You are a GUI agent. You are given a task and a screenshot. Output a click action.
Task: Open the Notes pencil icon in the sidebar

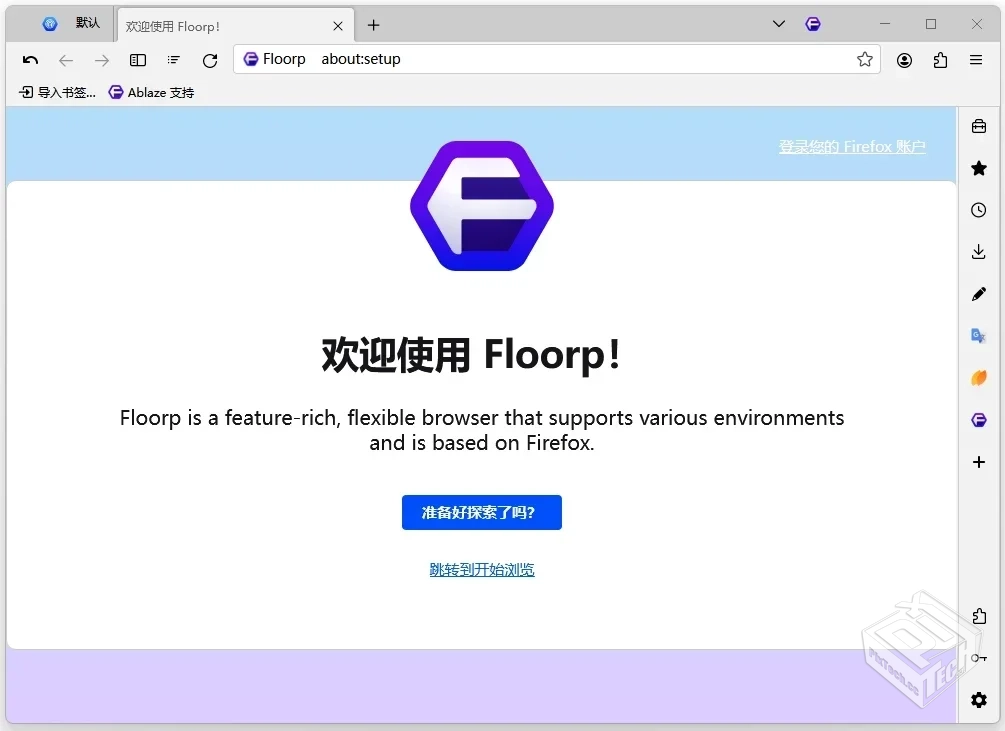coord(978,293)
